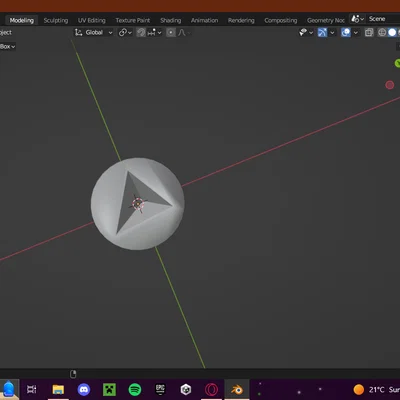Switch to the Sculpting workspace tab
Screen dimensions: 400x400
tap(56, 20)
